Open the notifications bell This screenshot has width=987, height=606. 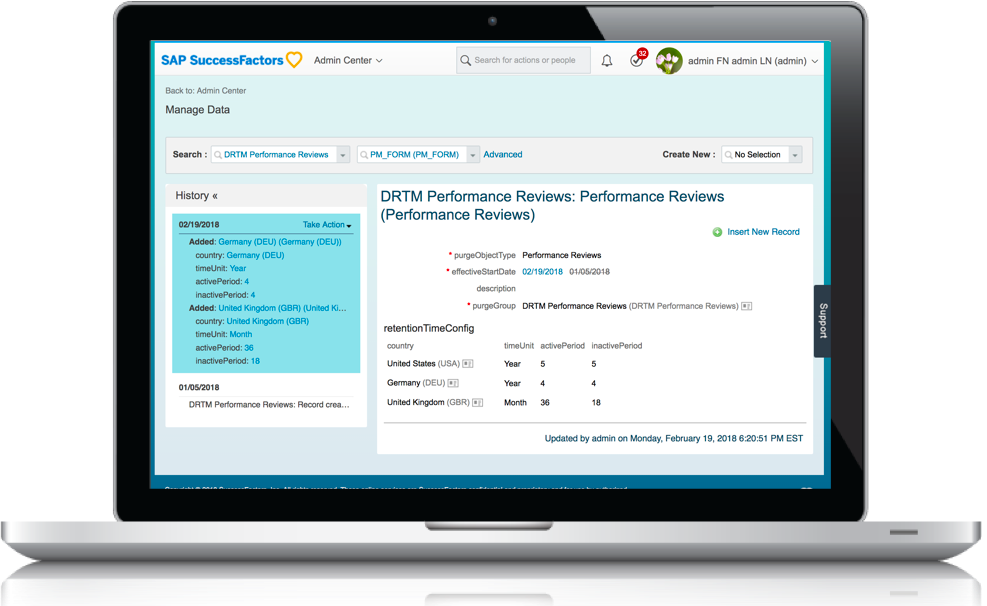[607, 60]
